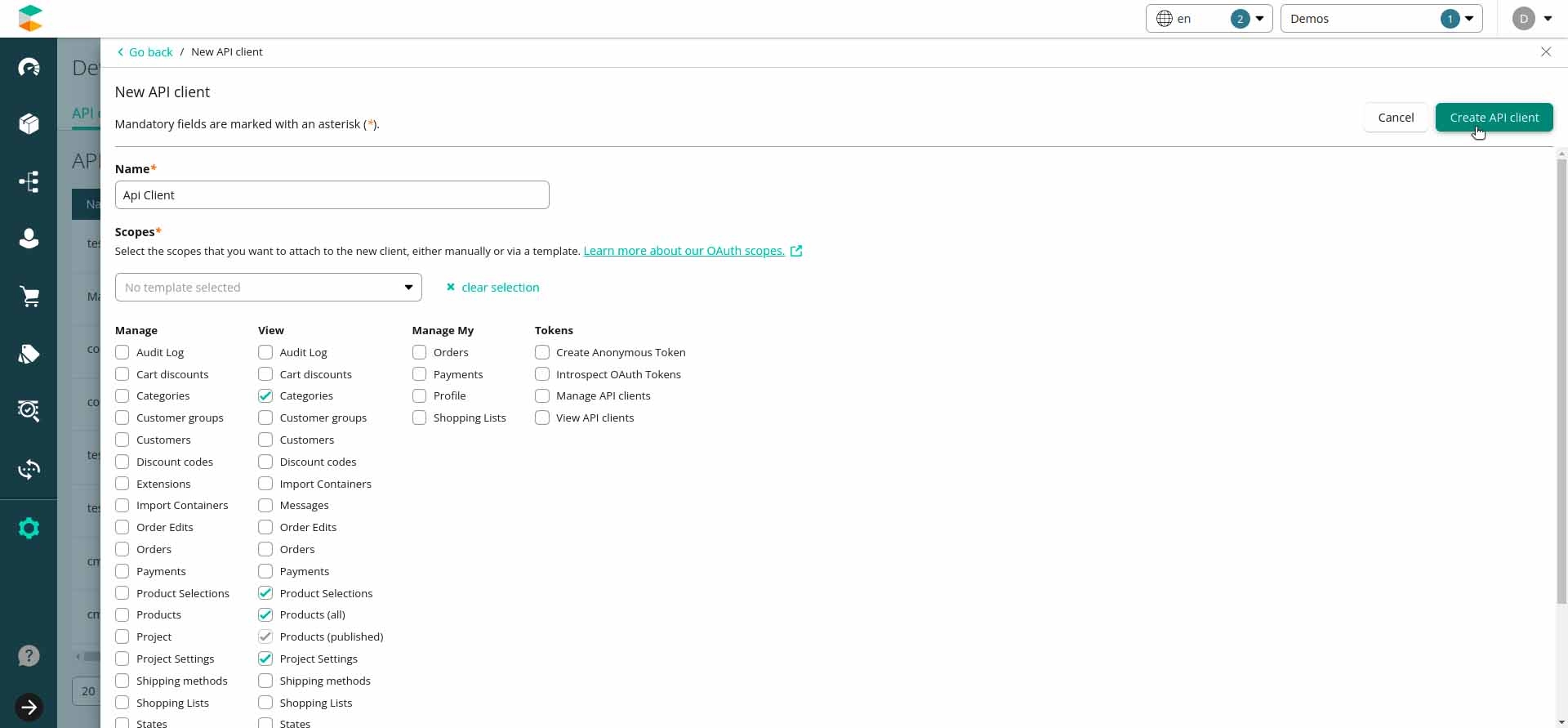Open the Products box icon in sidebar
The height and width of the screenshot is (728, 1568).
point(29,123)
